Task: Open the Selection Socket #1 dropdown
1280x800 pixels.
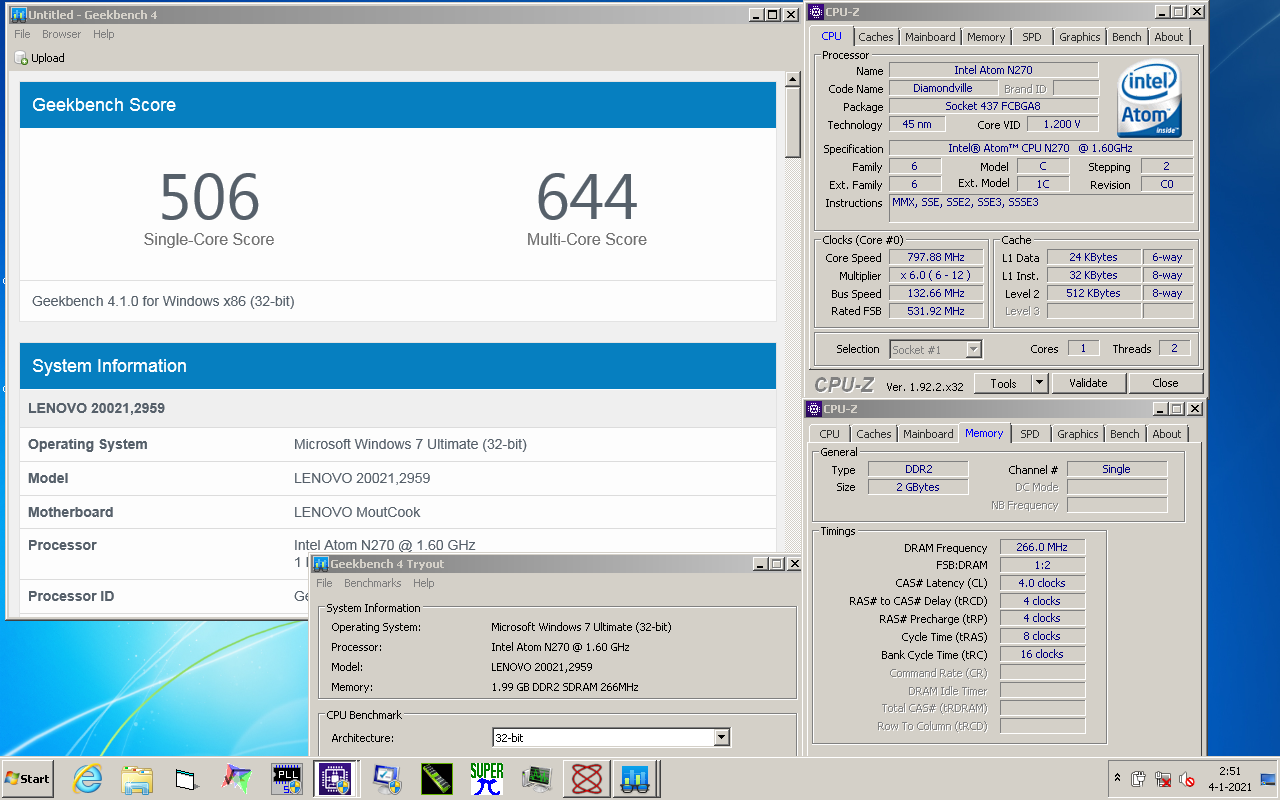Action: tap(936, 349)
